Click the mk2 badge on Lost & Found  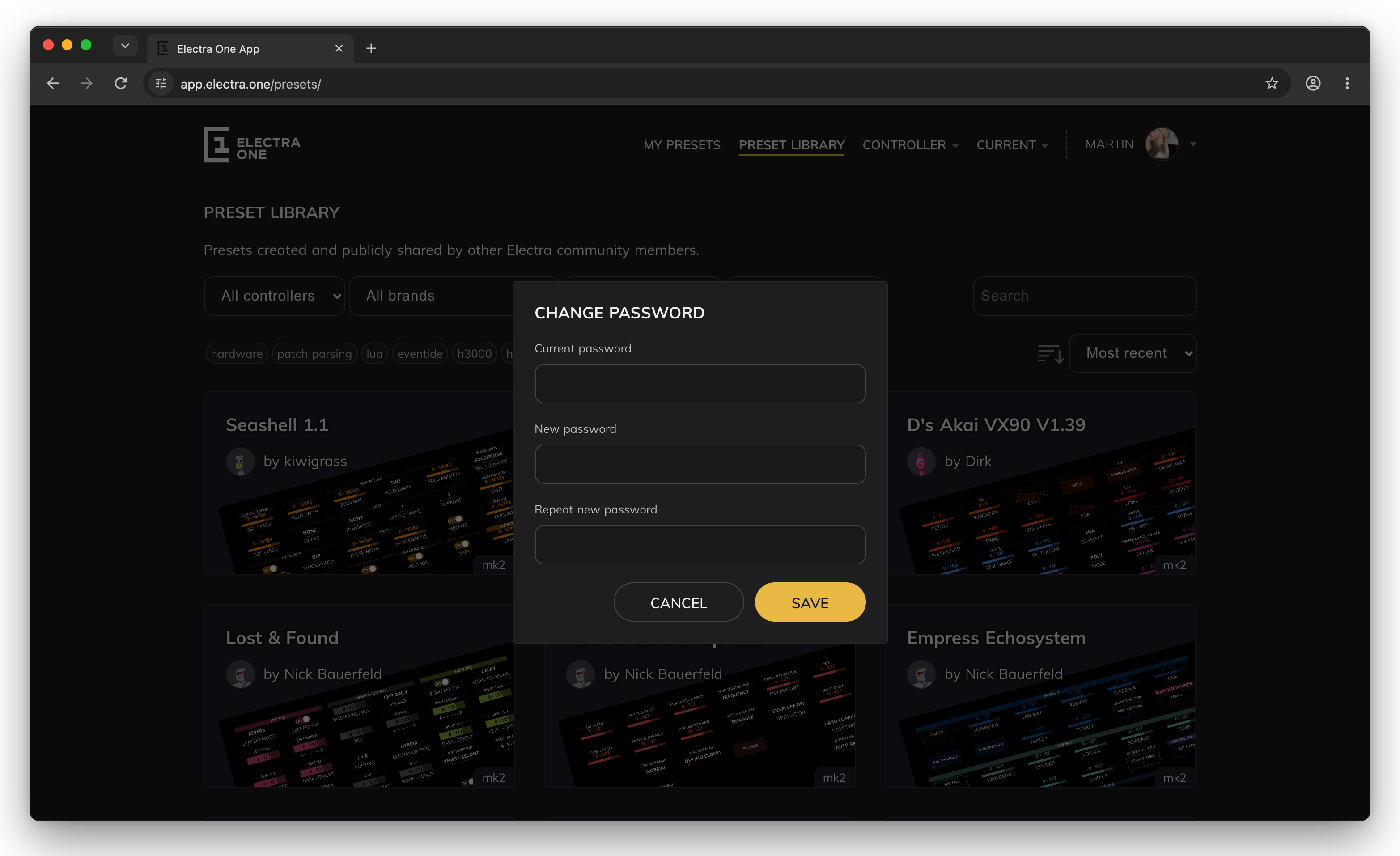493,778
